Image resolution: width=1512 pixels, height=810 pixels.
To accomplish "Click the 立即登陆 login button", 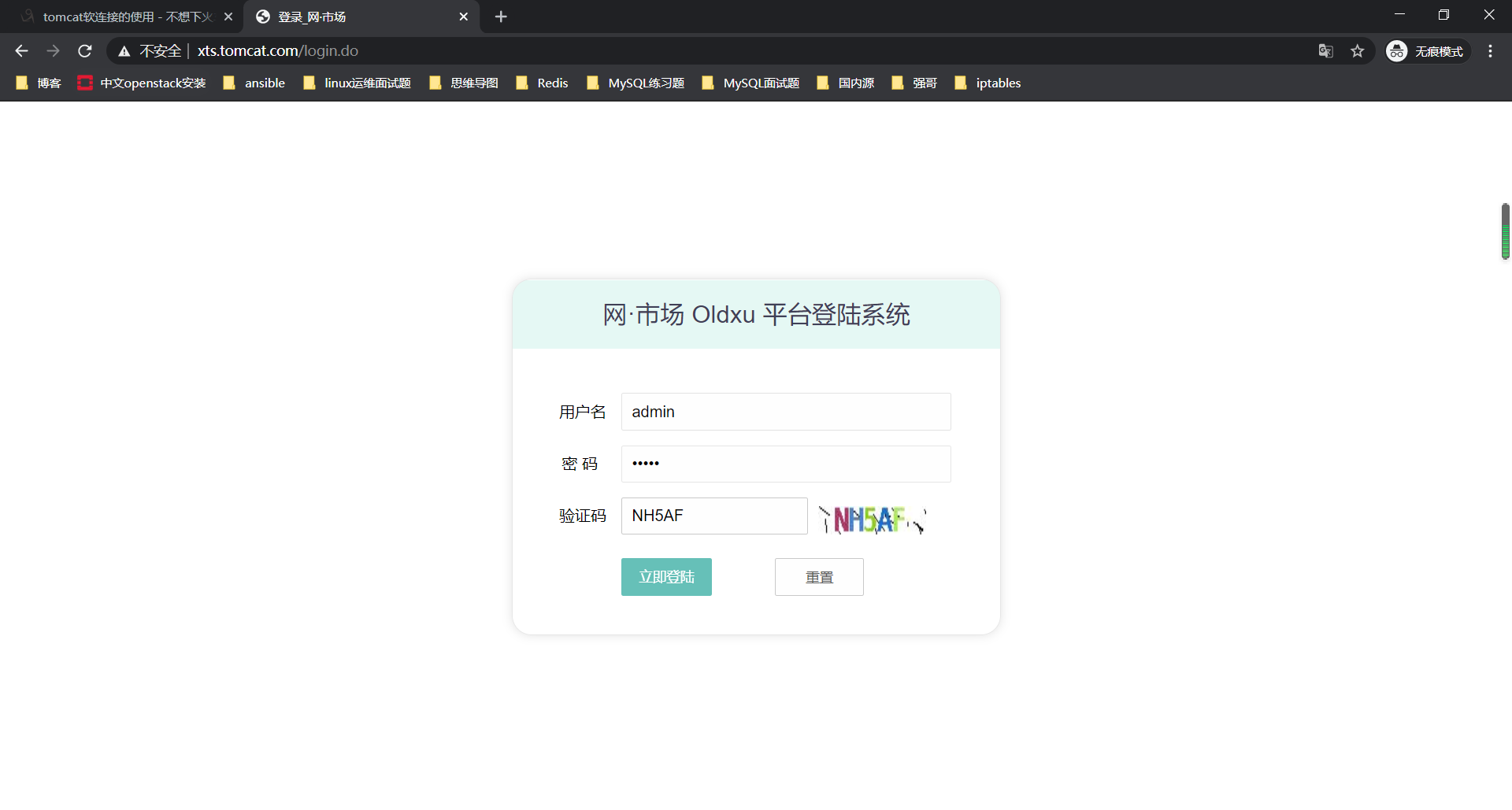I will click(x=666, y=577).
